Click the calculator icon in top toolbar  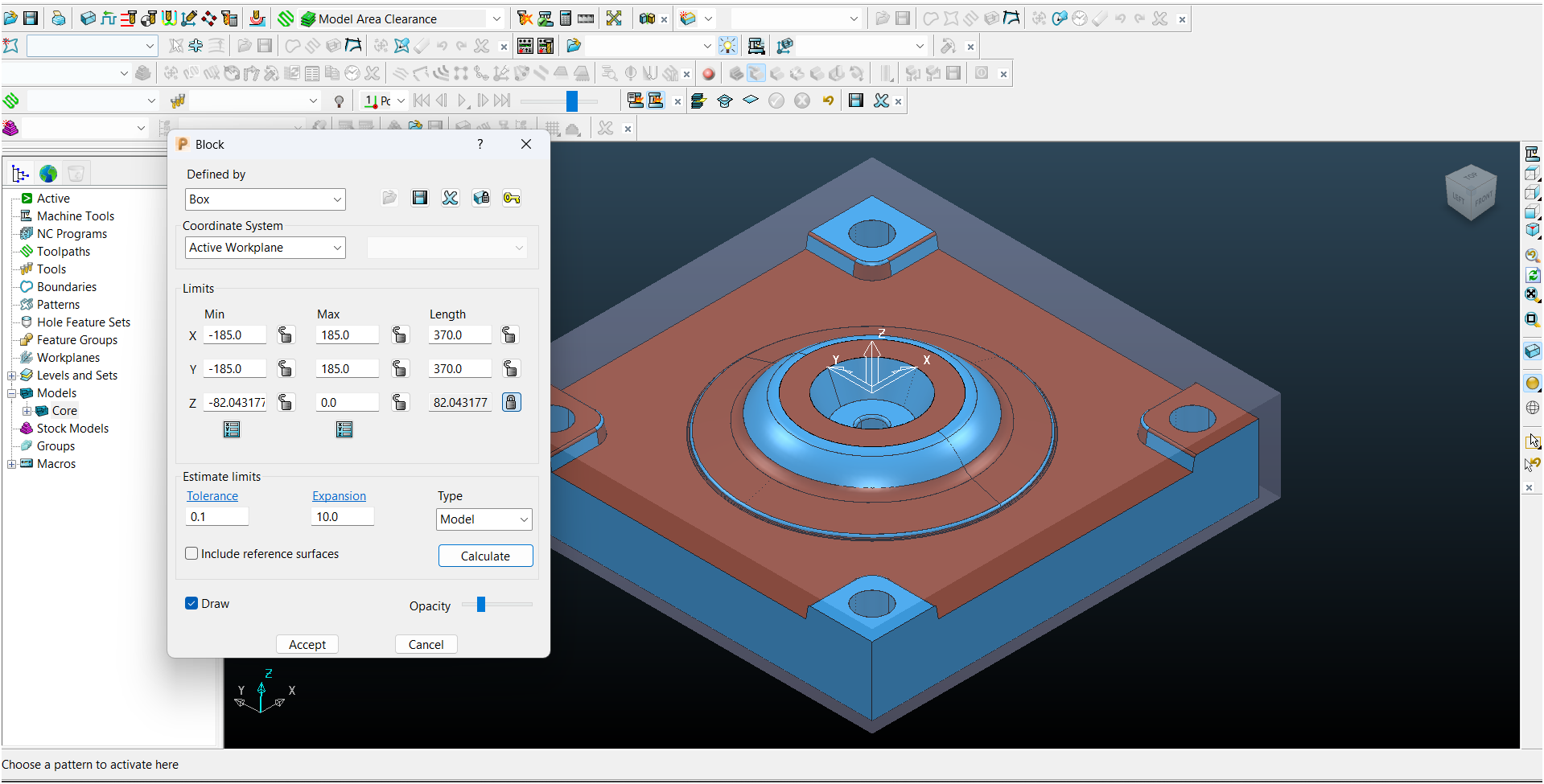click(566, 18)
